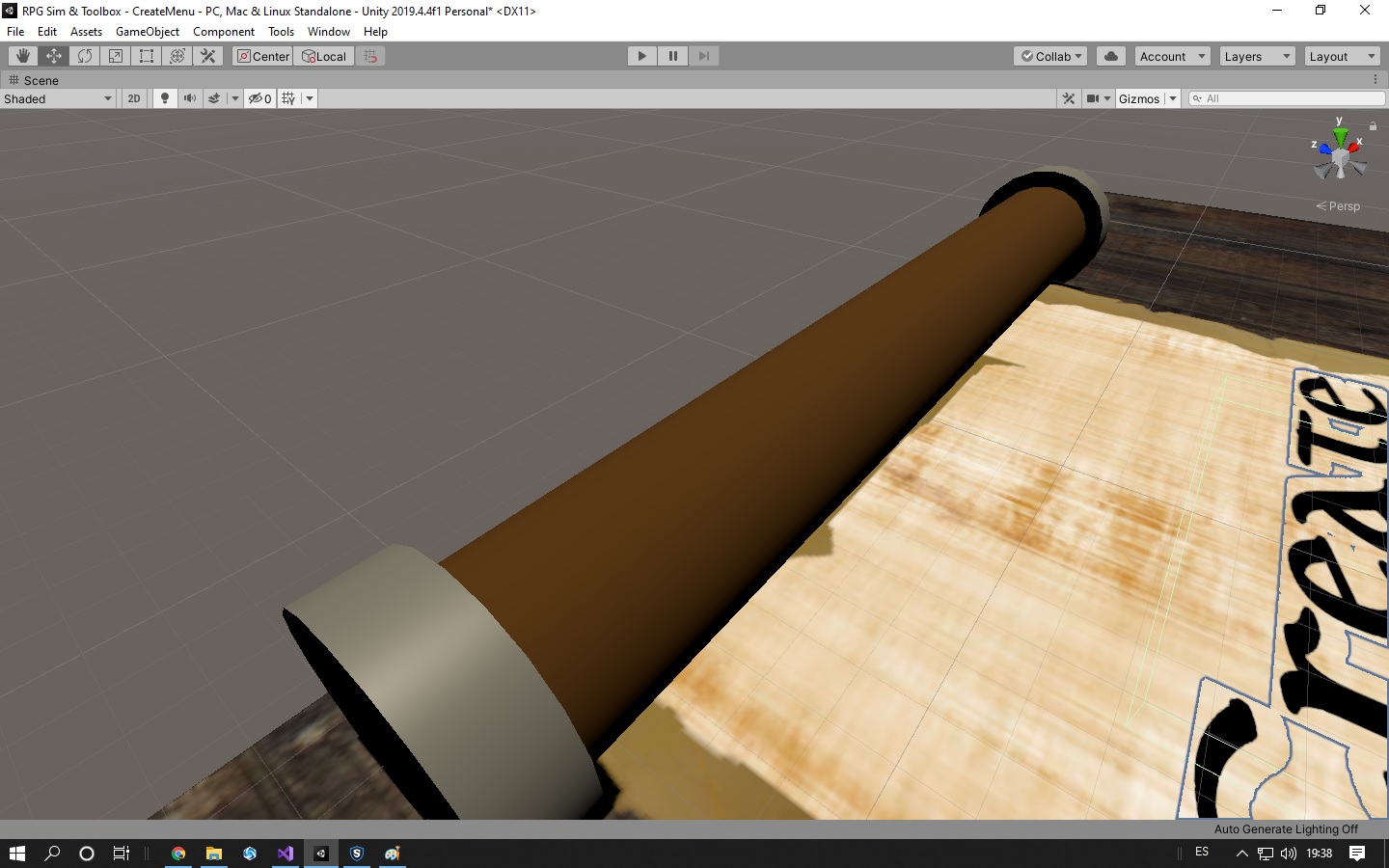Select the Move tool
Image resolution: width=1389 pixels, height=868 pixels.
[54, 56]
